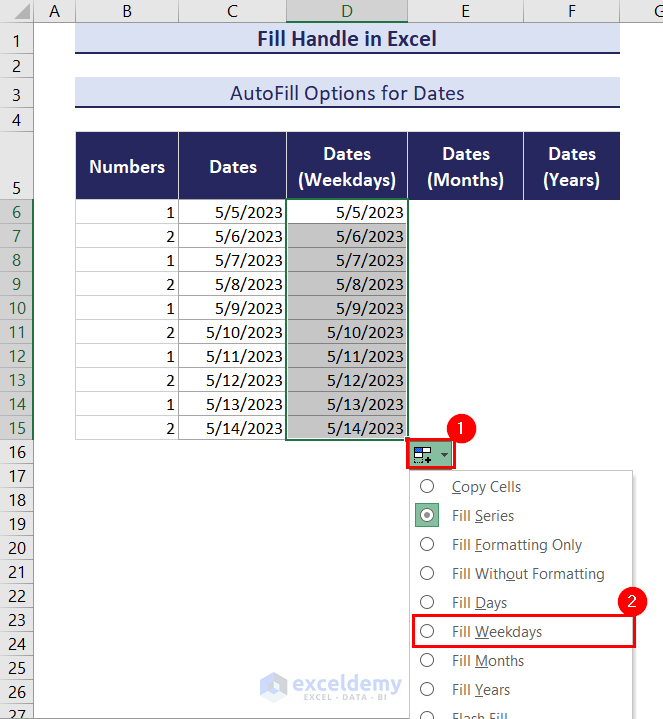663x719 pixels.
Task: Click cell C9 with date 5/8/2023
Action: (232, 284)
